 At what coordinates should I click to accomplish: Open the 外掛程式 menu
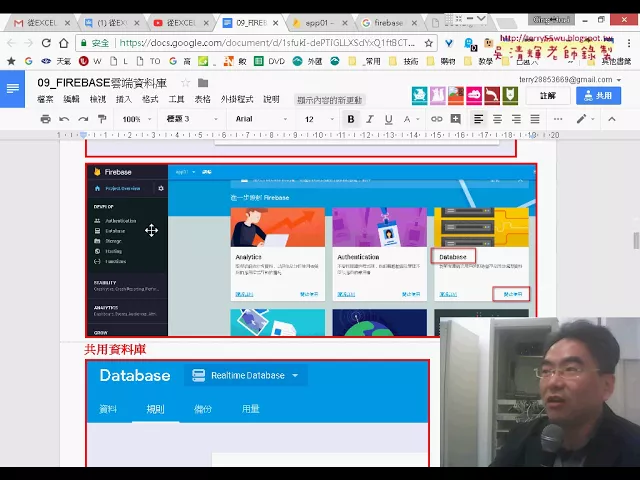point(237,99)
